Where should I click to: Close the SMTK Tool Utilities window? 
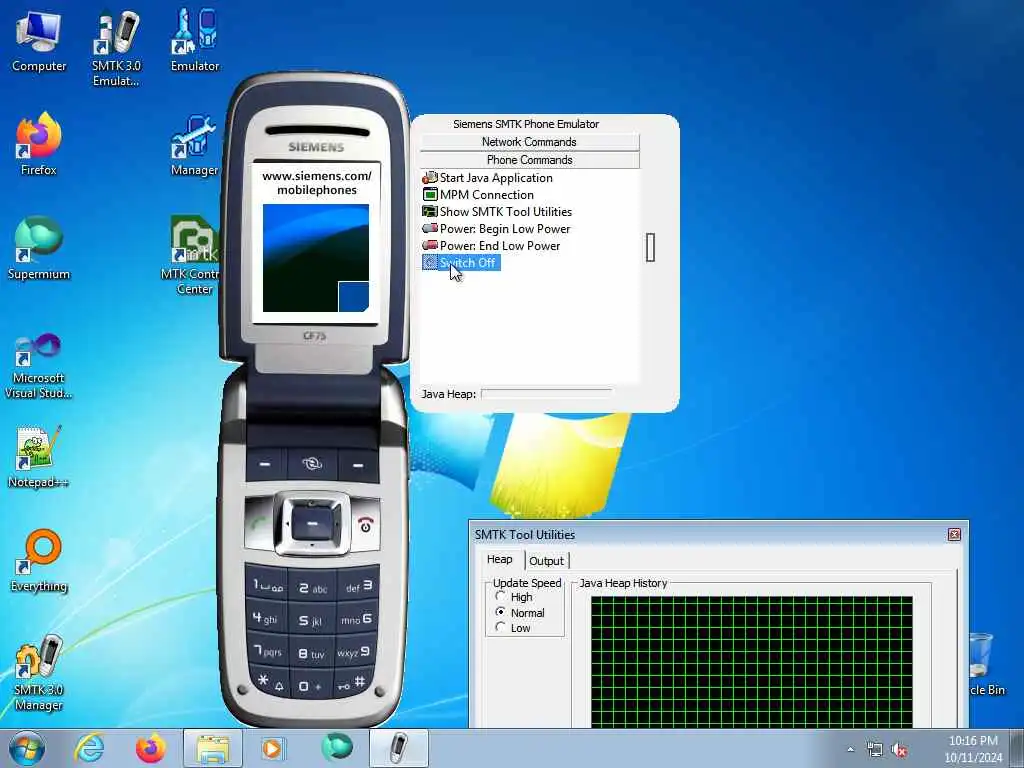point(954,535)
